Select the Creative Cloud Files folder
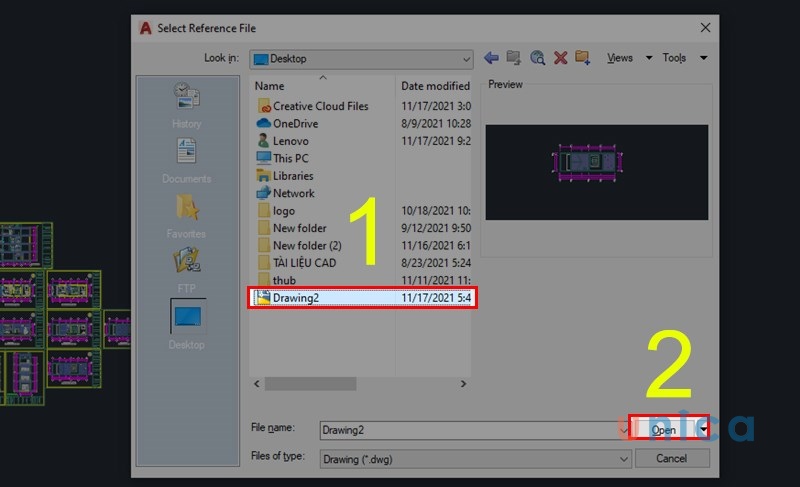 point(320,106)
